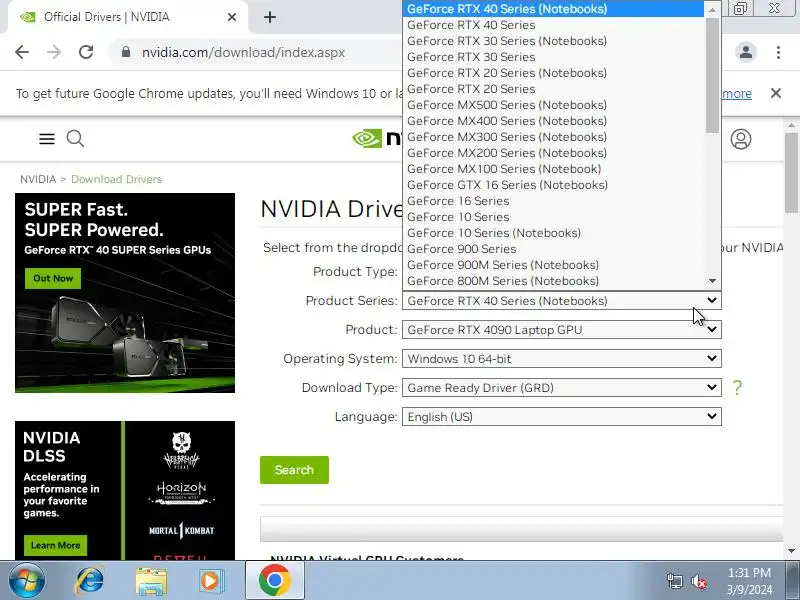Pick GeForce RTX 20 Series

point(553,89)
